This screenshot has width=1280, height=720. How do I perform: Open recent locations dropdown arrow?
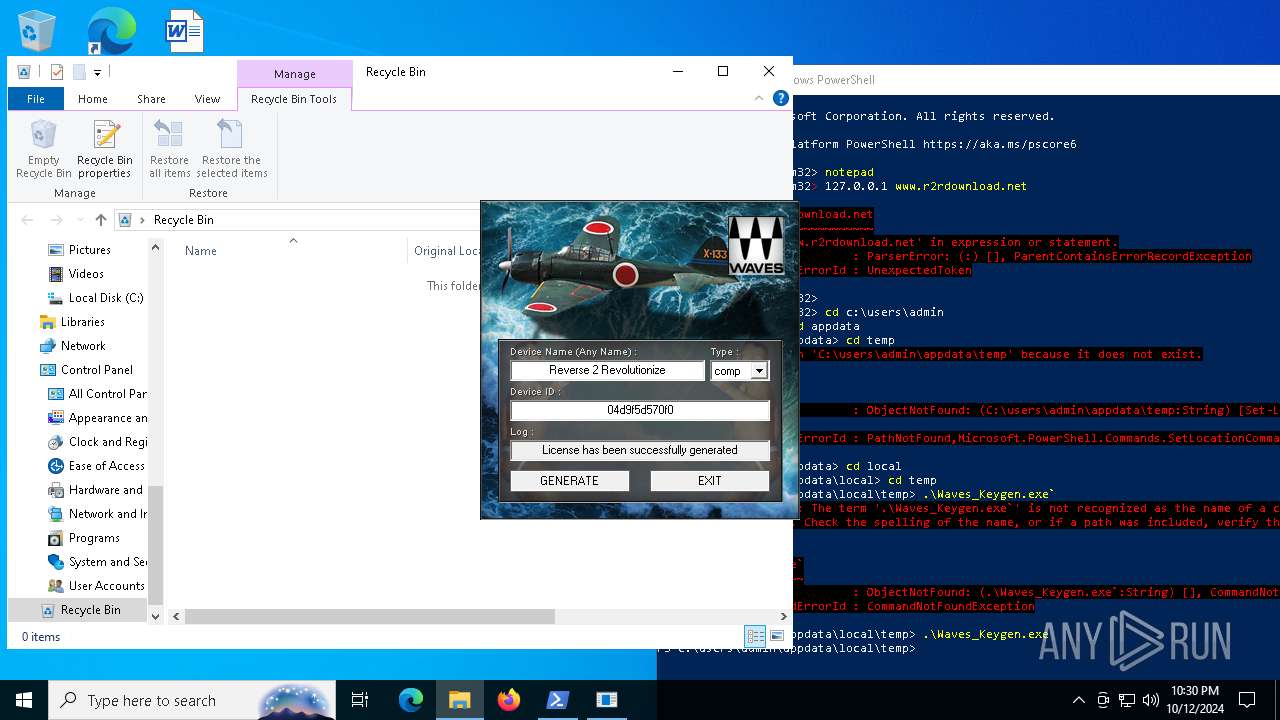click(x=78, y=220)
